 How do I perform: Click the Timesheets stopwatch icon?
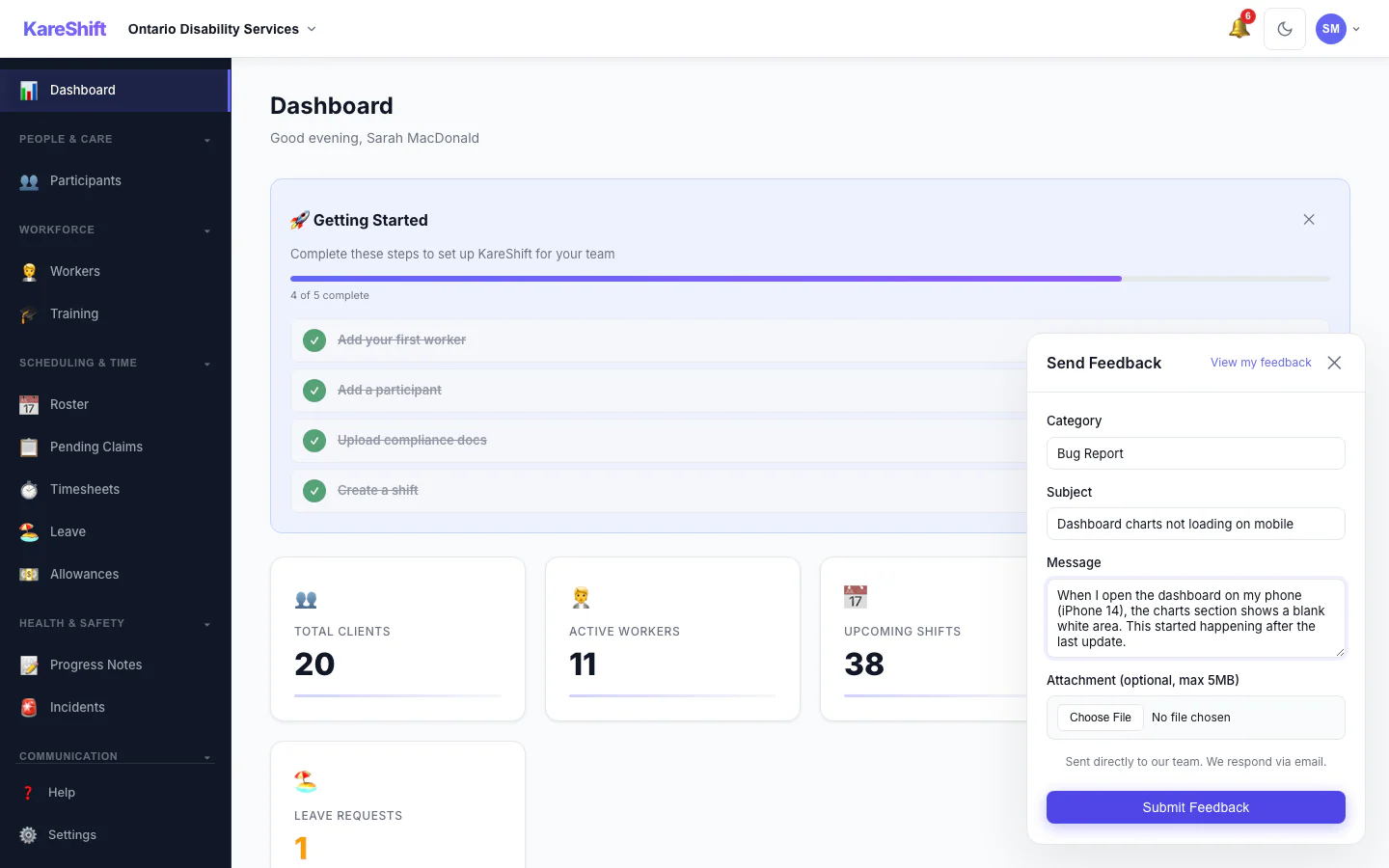click(29, 490)
